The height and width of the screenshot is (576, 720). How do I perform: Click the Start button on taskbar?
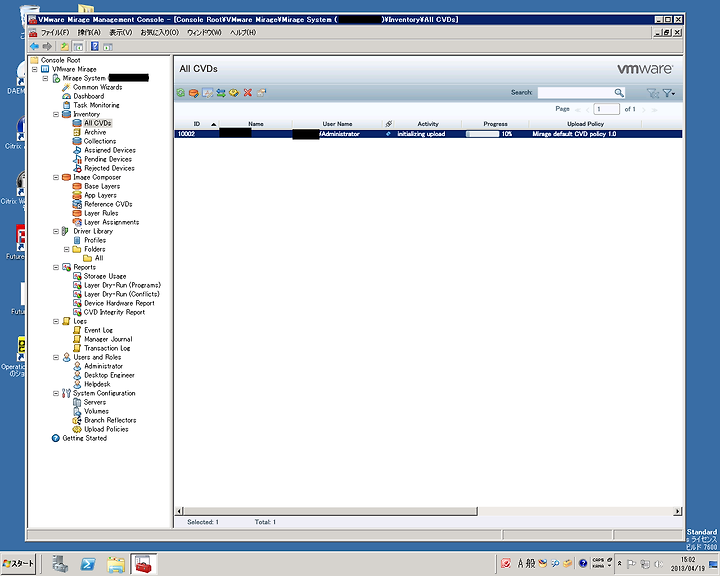click(18, 564)
